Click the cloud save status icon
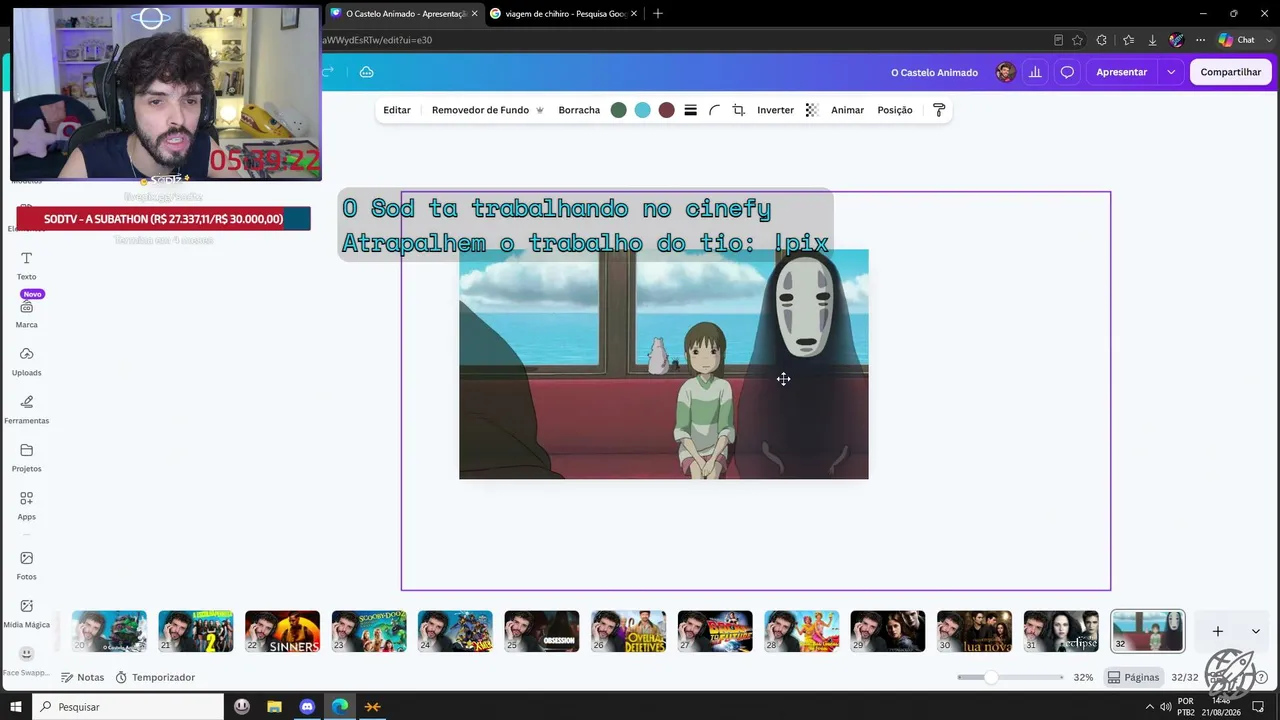The height and width of the screenshot is (720, 1280). 366,72
